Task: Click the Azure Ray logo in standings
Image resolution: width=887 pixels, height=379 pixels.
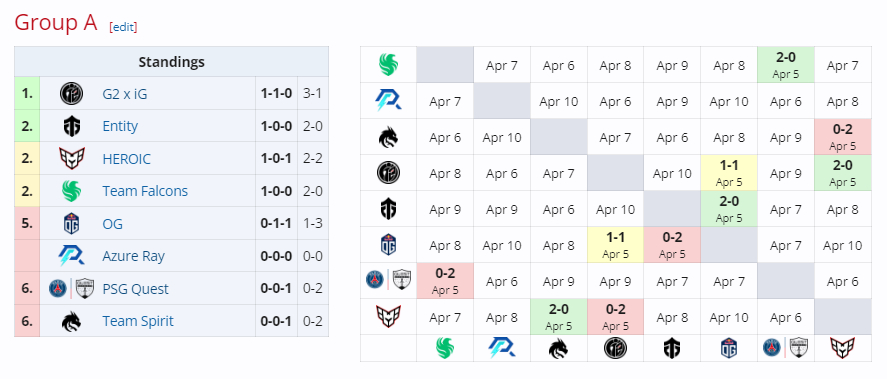Action: (x=71, y=256)
